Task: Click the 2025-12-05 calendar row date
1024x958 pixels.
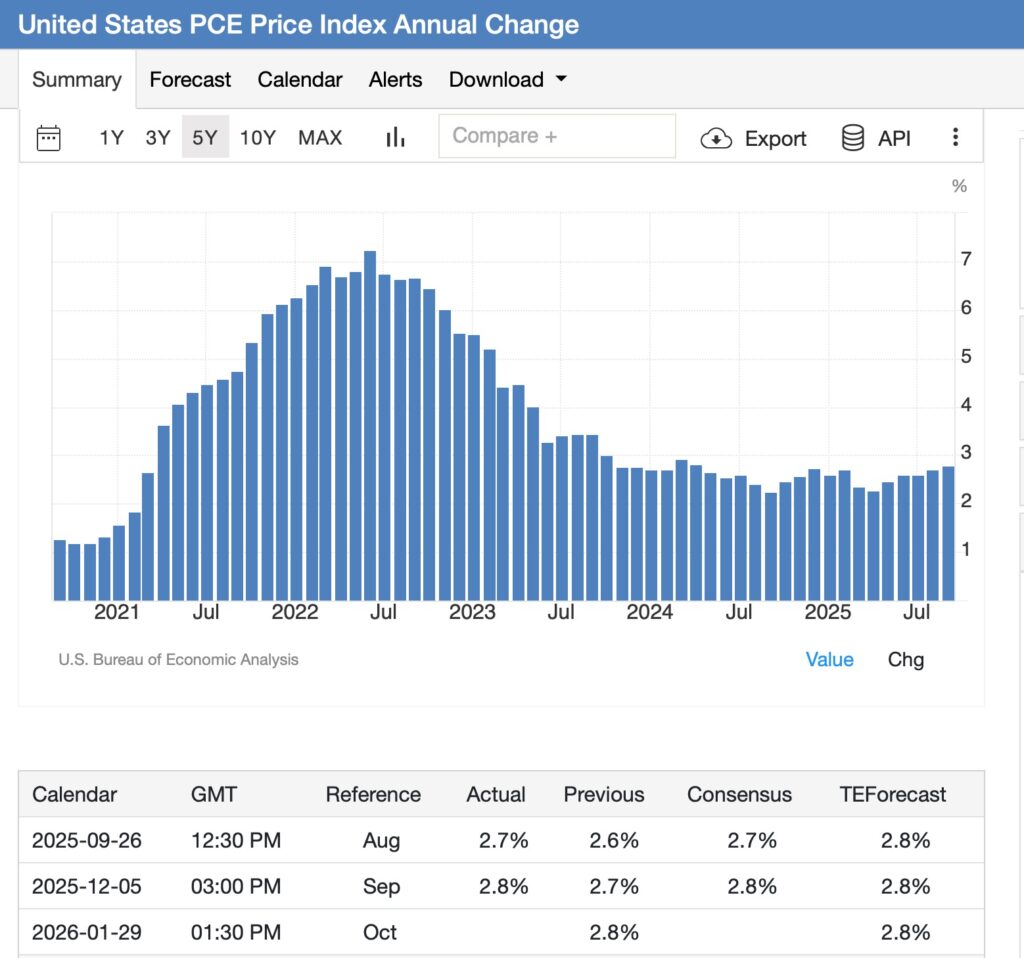Action: [x=86, y=887]
